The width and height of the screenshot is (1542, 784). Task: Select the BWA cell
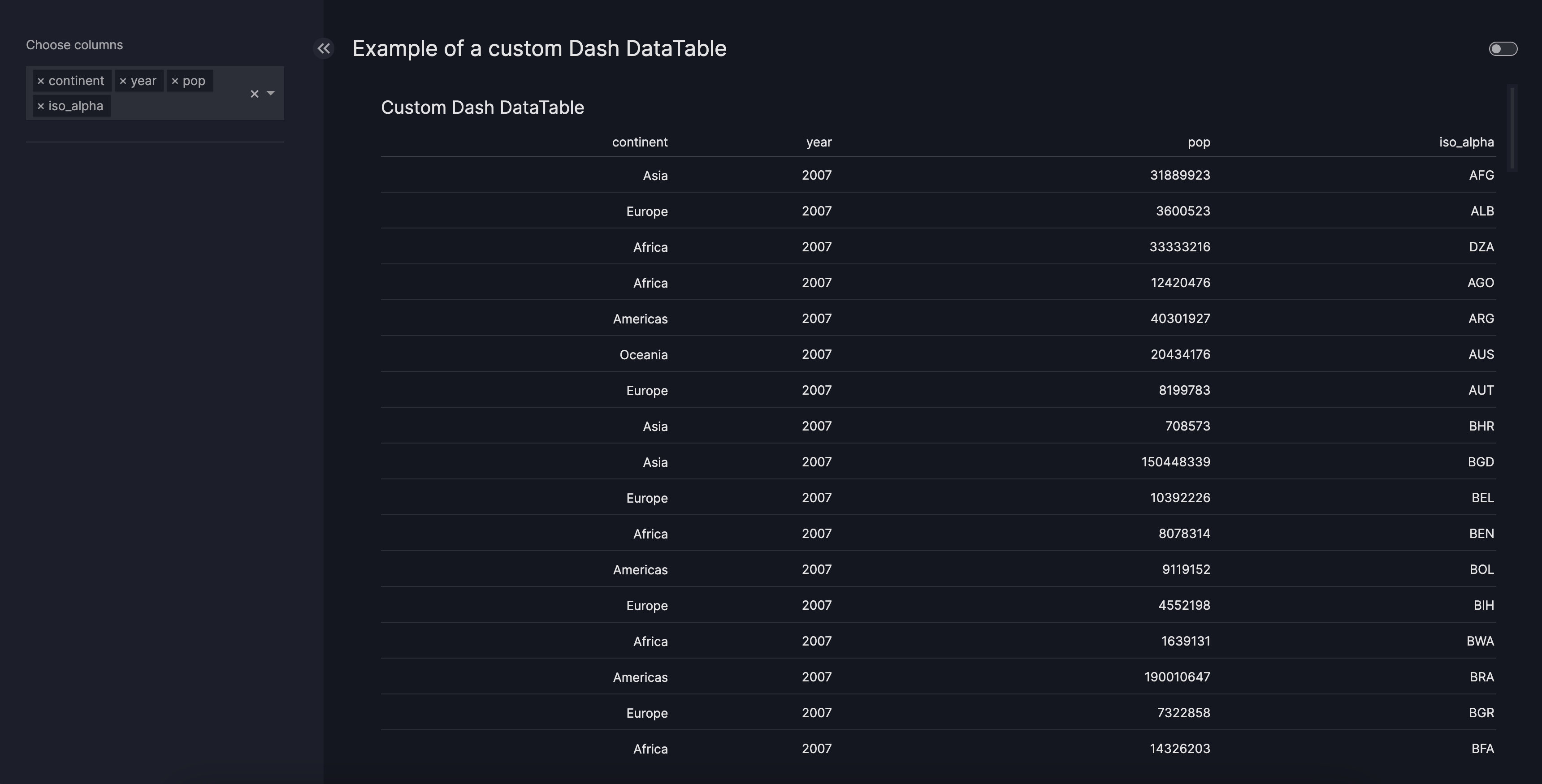coord(1480,642)
